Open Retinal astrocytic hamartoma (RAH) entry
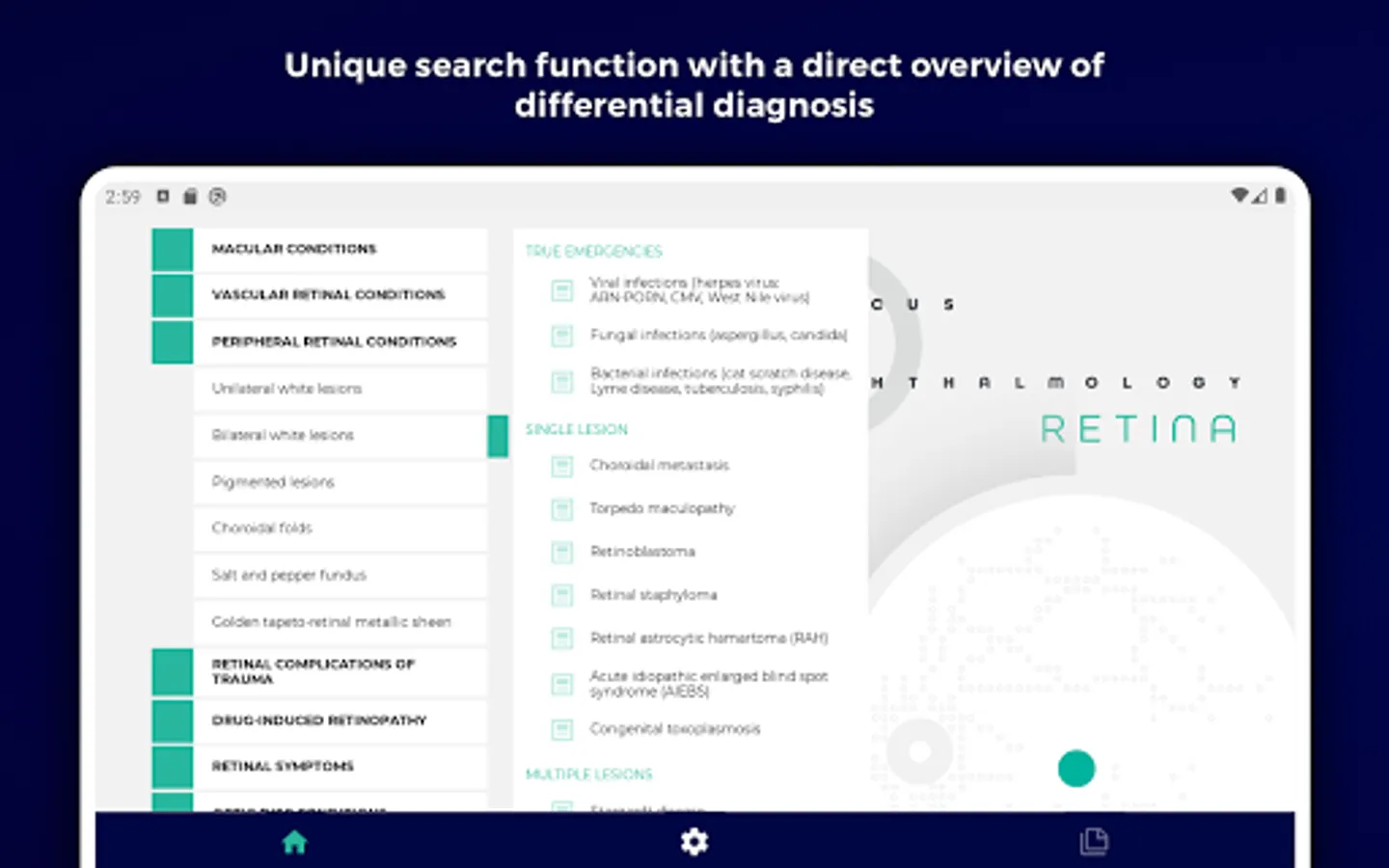 click(x=709, y=638)
